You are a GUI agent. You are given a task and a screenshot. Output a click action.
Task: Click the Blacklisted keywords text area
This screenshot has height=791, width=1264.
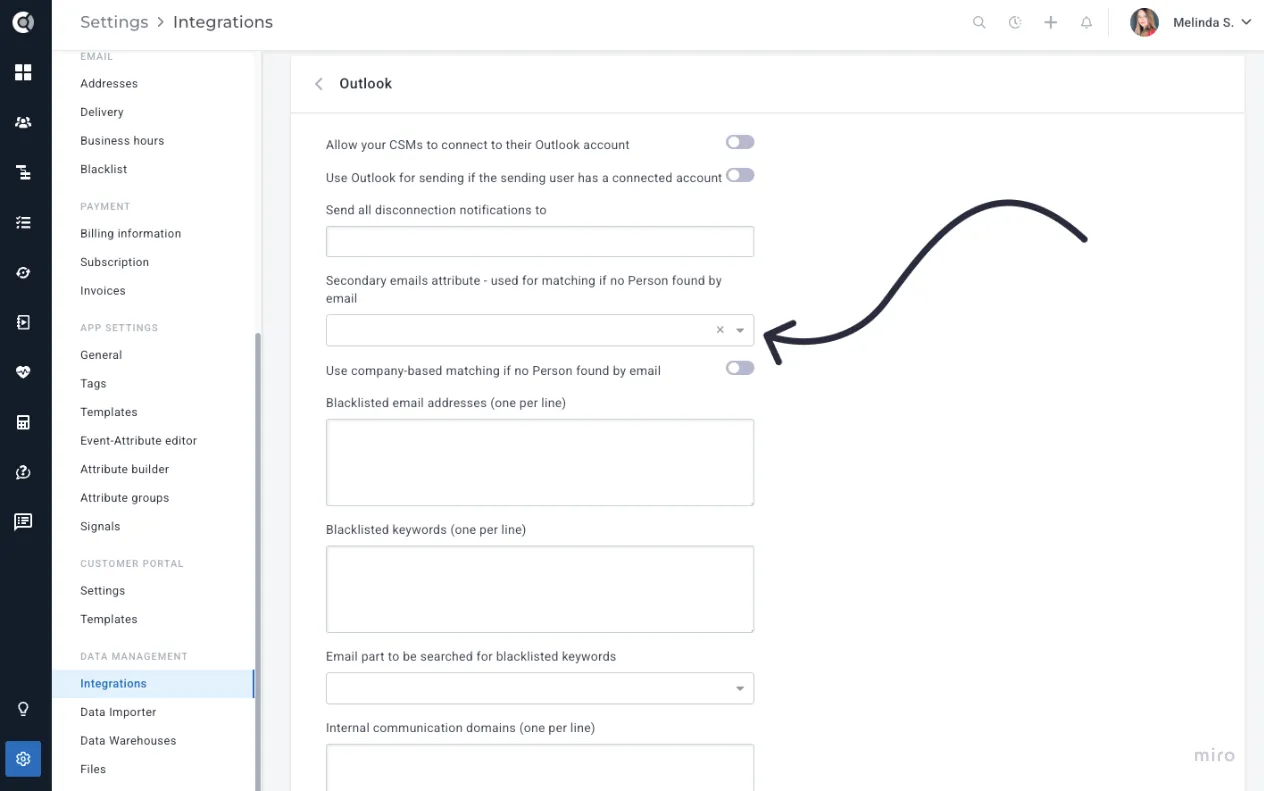click(x=540, y=589)
